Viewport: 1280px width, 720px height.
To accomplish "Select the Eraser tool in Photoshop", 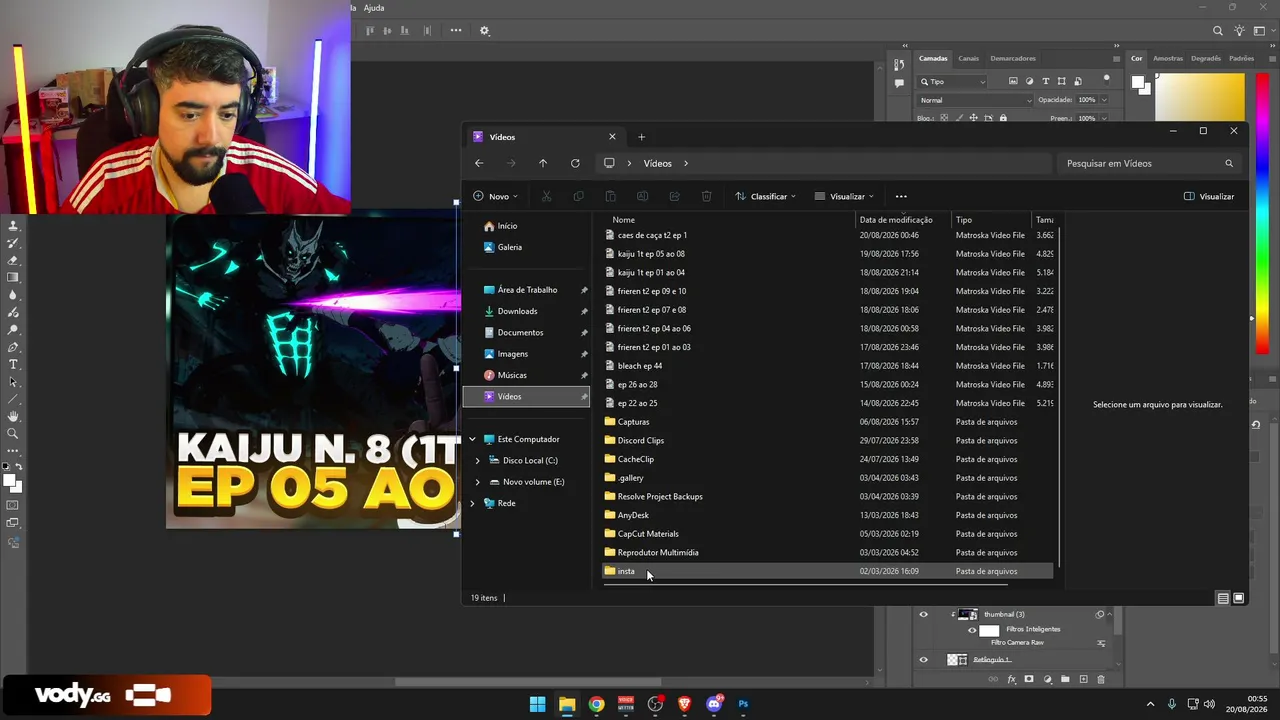I will pos(13,260).
